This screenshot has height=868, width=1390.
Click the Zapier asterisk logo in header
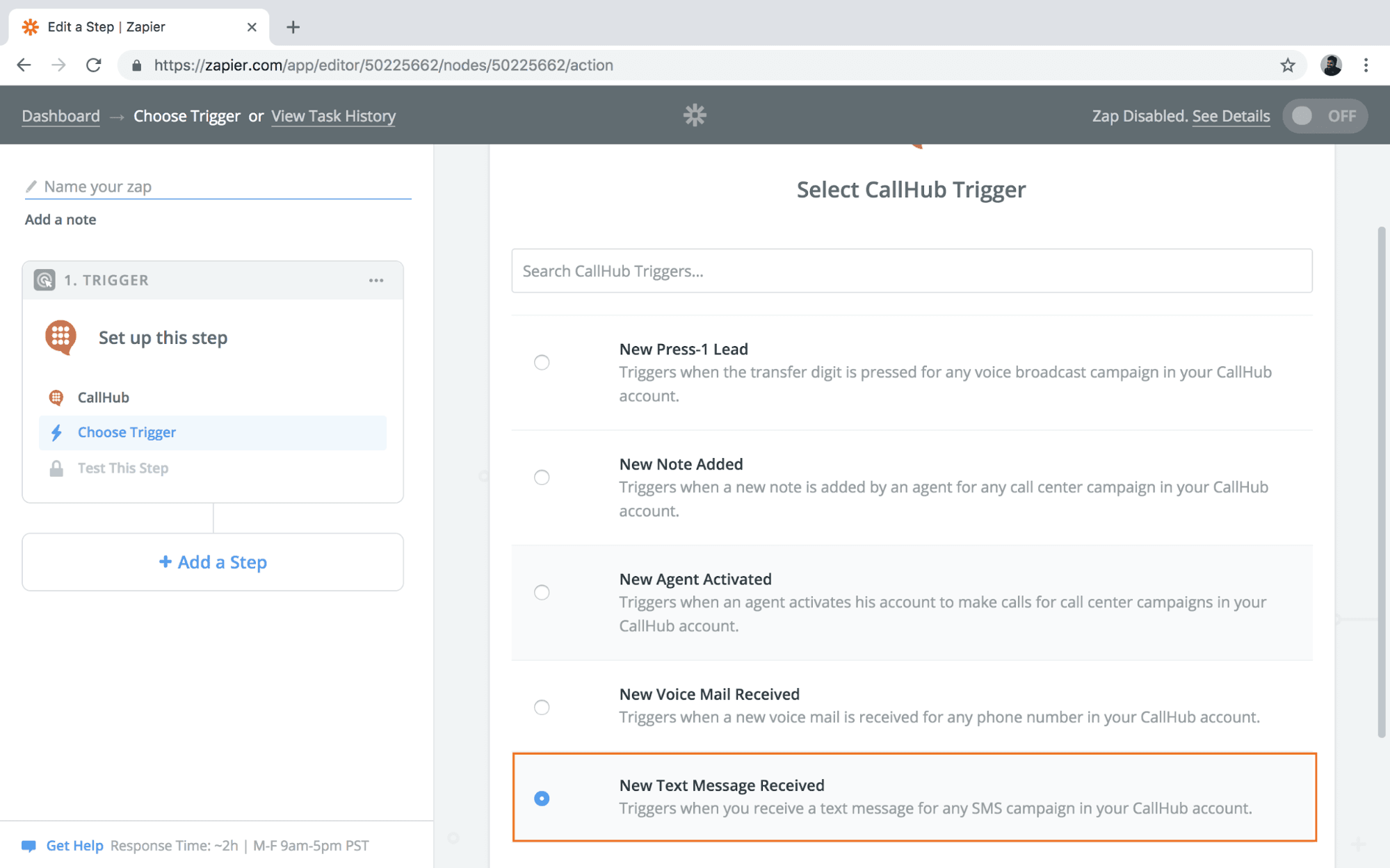pos(694,115)
